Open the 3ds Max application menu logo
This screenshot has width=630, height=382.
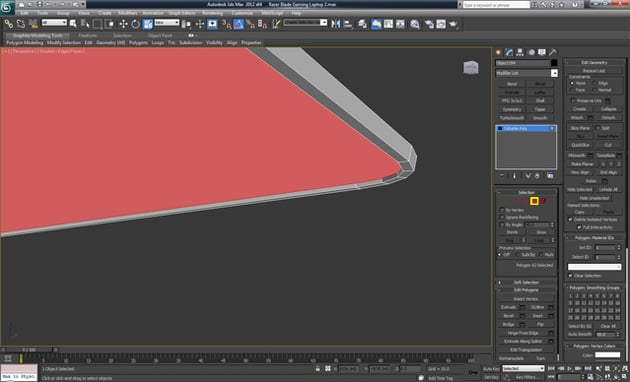click(x=7, y=7)
